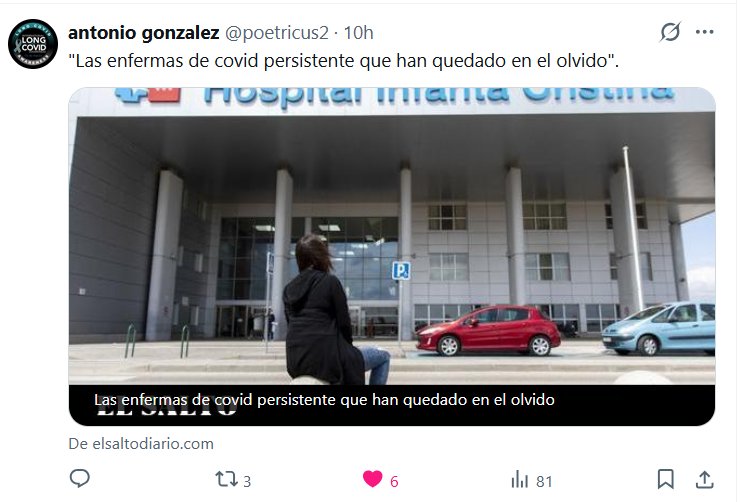Unlike the post via the pink heart
This screenshot has width=742, height=502.
(x=372, y=479)
